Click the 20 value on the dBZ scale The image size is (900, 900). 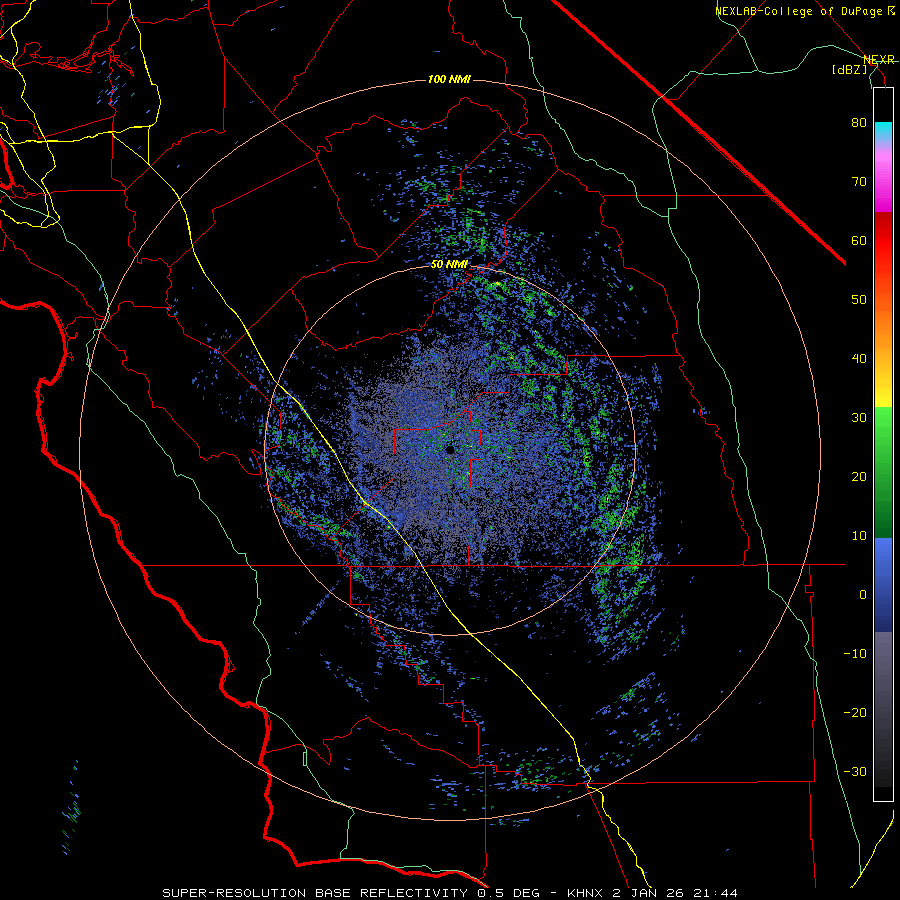(859, 476)
